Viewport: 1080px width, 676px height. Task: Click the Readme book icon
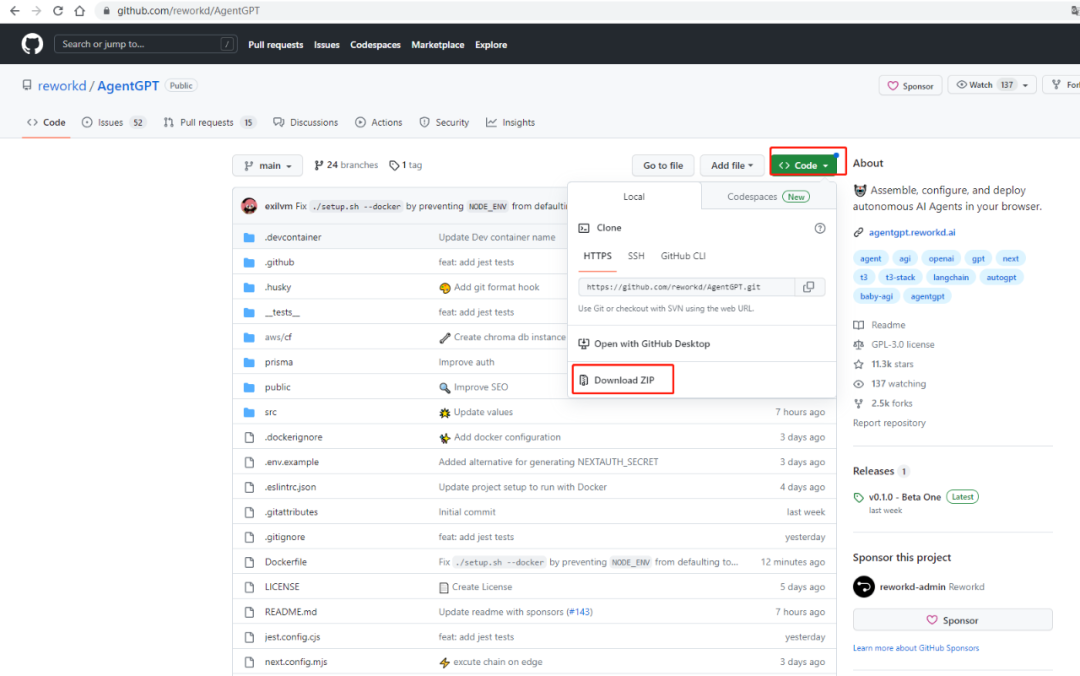858,325
